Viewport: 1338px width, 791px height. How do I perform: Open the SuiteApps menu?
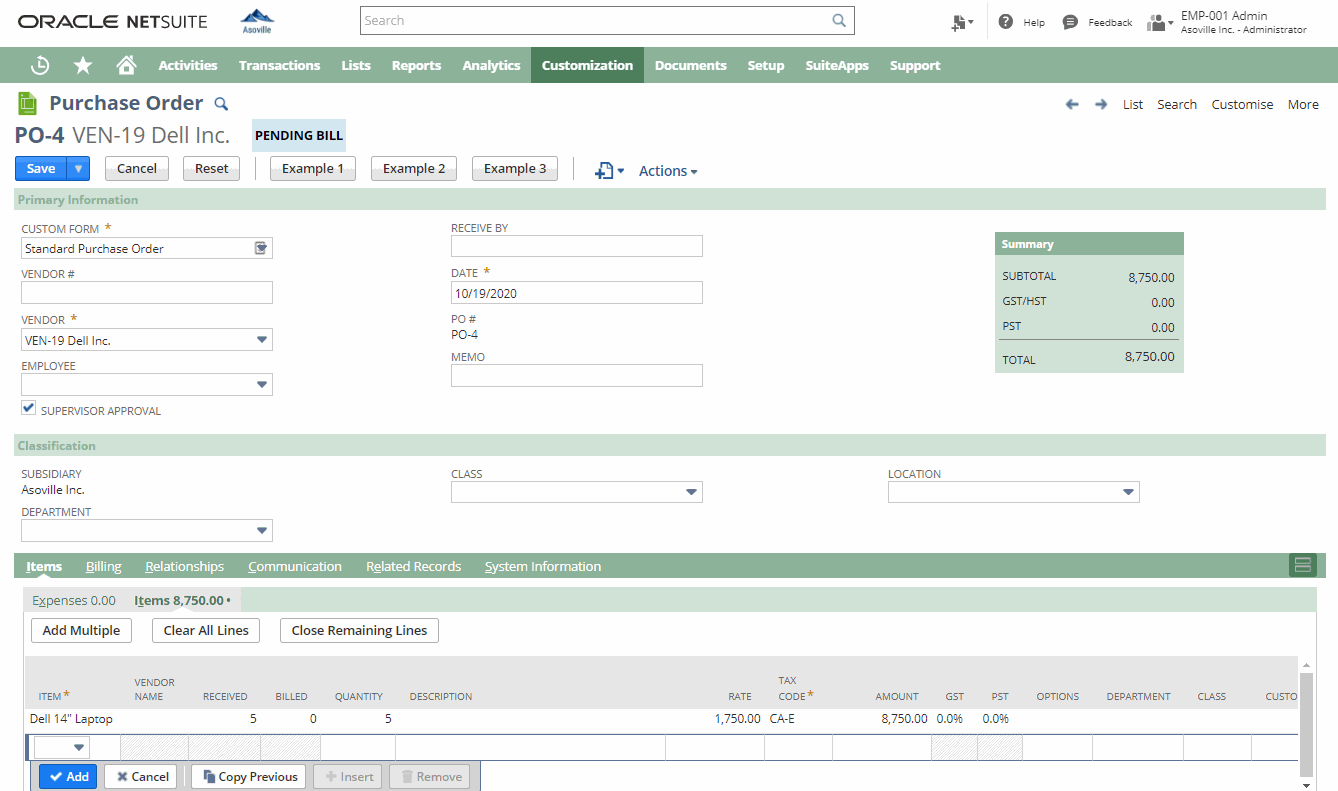click(x=837, y=65)
